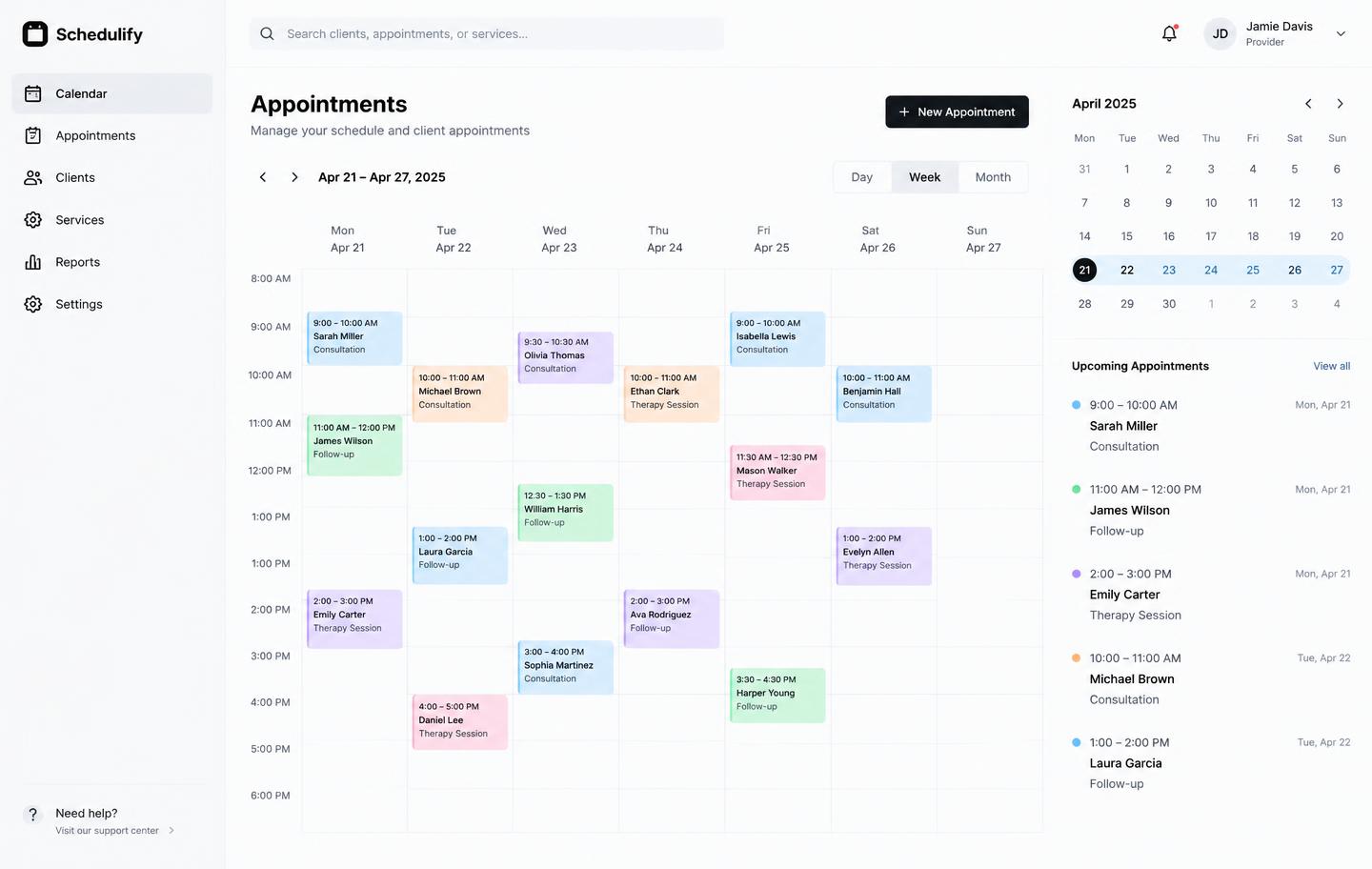
Task: Click the search magnifier icon
Action: coord(268,33)
